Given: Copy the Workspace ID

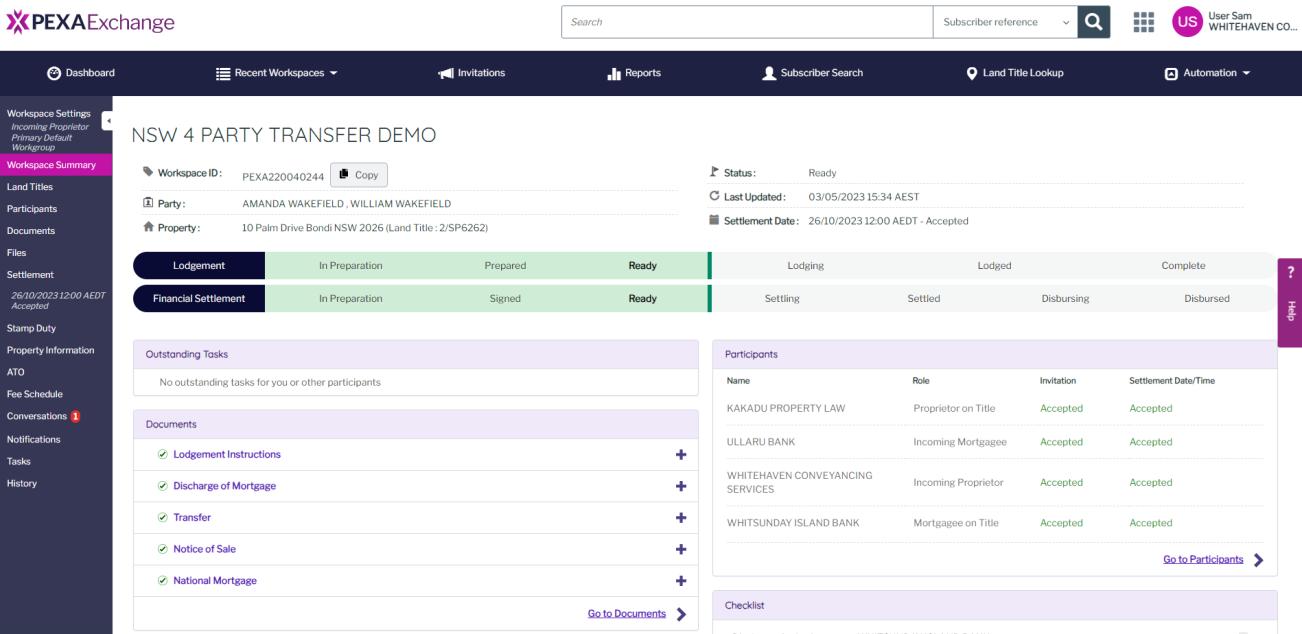Looking at the screenshot, I should click(x=358, y=174).
